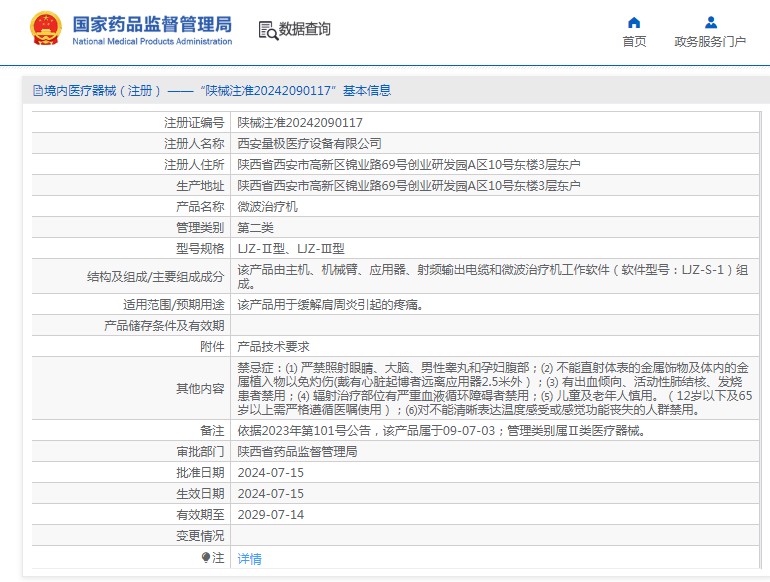Screen dimensions: 770x582
Task: Select product name 微波治疗机
Action: click(267, 207)
